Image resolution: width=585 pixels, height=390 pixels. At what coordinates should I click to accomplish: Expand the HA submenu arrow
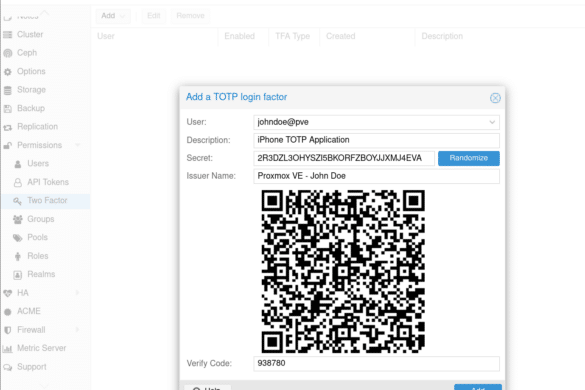point(78,293)
